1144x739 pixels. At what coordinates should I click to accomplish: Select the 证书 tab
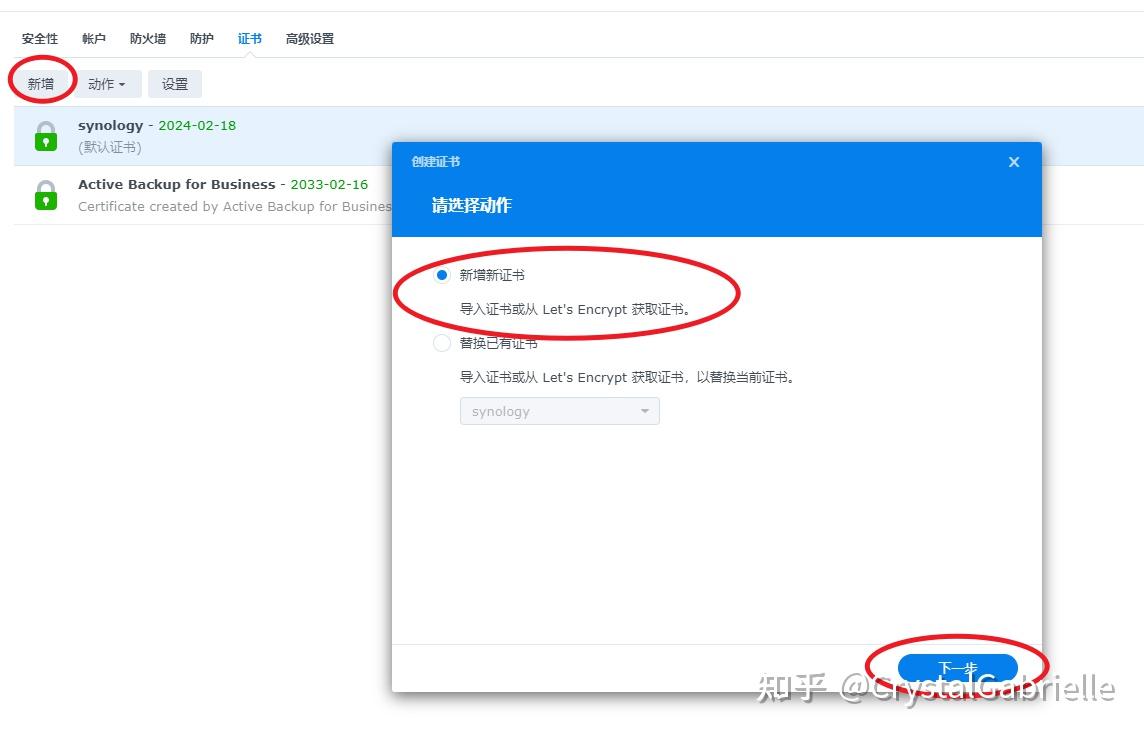pos(249,38)
